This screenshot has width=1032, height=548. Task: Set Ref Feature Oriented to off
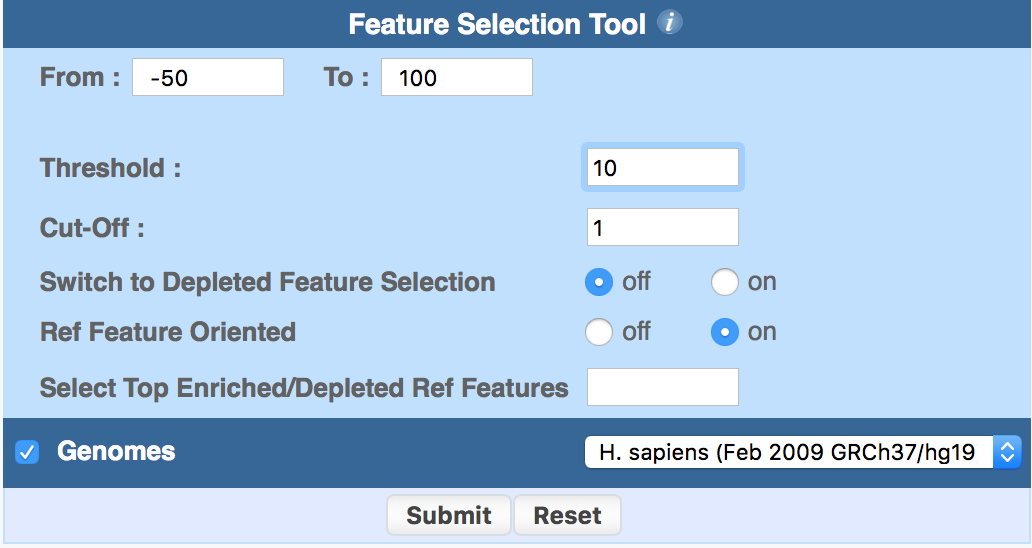pyautogui.click(x=599, y=332)
